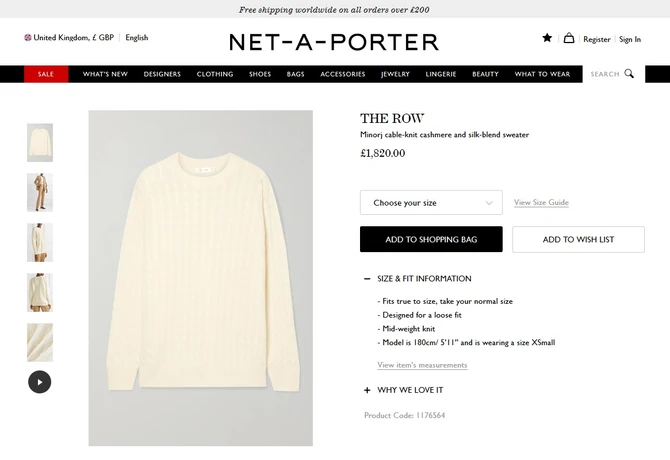Click the United Kingdom flag icon
The width and height of the screenshot is (670, 460).
[x=28, y=38]
